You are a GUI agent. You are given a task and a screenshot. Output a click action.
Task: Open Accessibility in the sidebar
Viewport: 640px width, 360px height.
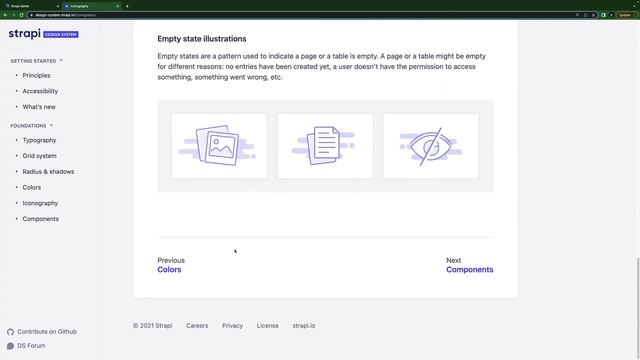[40, 91]
